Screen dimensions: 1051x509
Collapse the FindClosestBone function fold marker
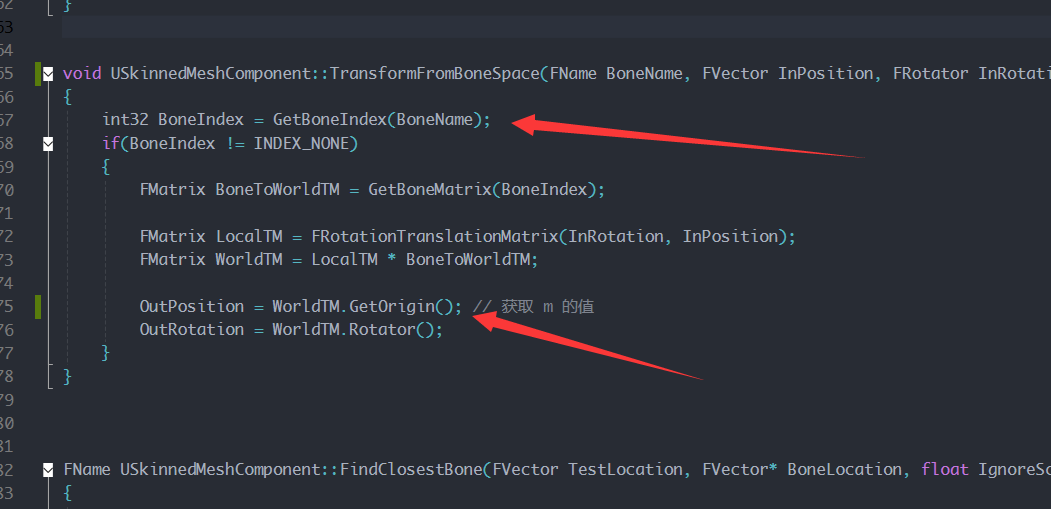(x=48, y=469)
